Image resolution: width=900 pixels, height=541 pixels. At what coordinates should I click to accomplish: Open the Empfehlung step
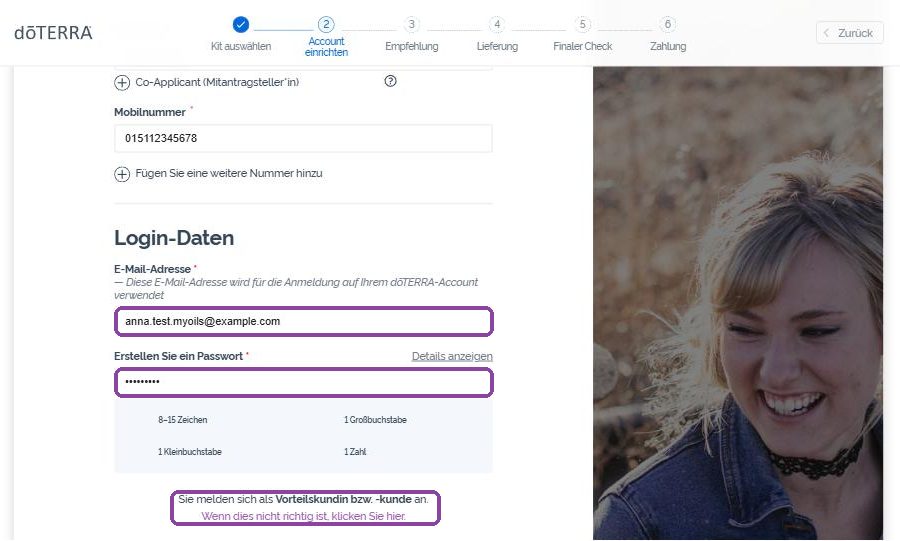[412, 46]
